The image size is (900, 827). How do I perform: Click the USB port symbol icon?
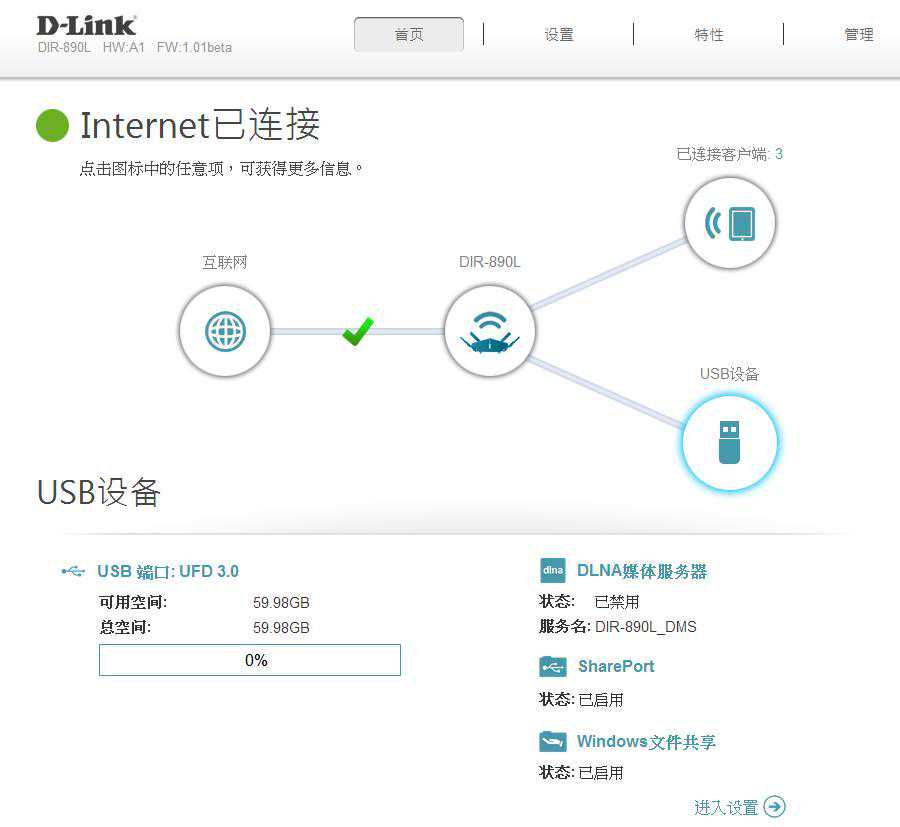coord(73,571)
